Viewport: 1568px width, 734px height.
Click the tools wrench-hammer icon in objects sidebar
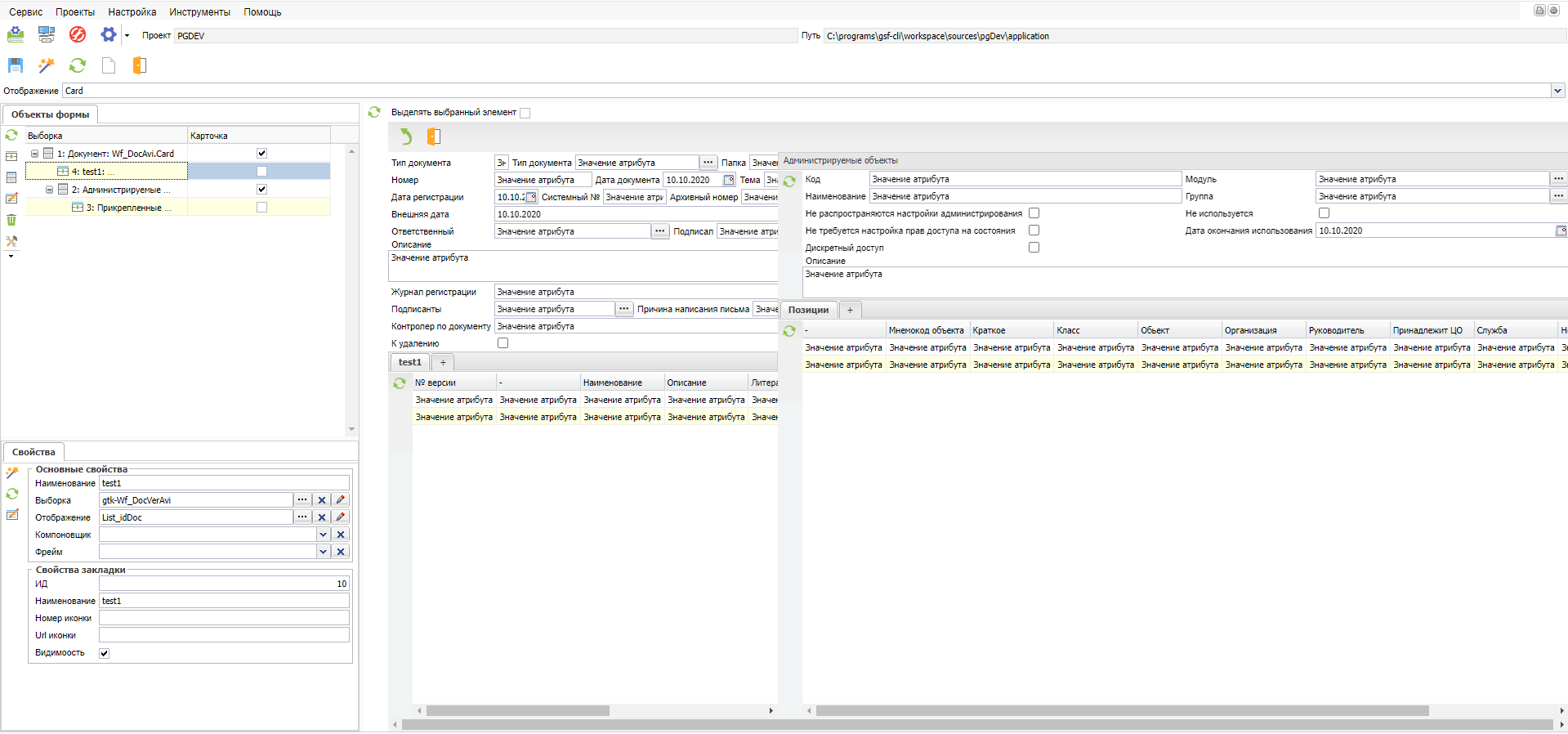11,241
